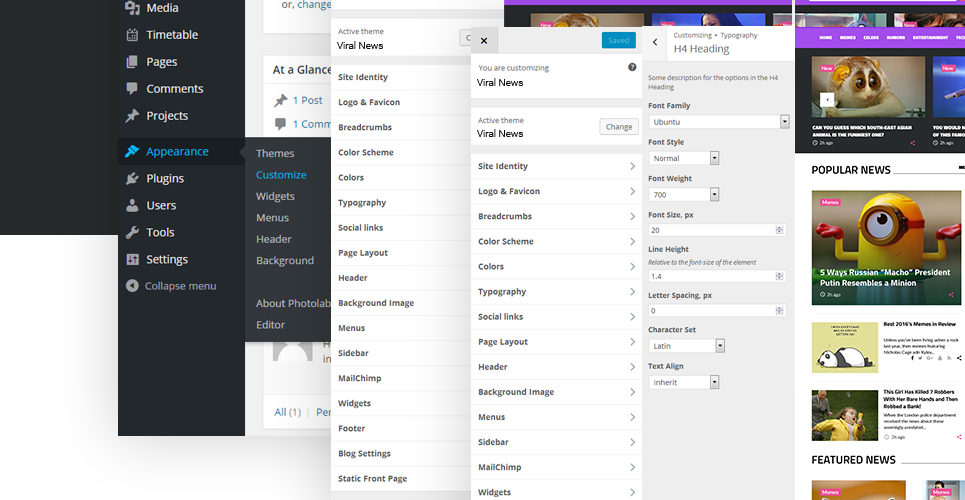The width and height of the screenshot is (965, 500).
Task: Open the Font Family dropdown showing Ubuntu
Action: tap(718, 121)
